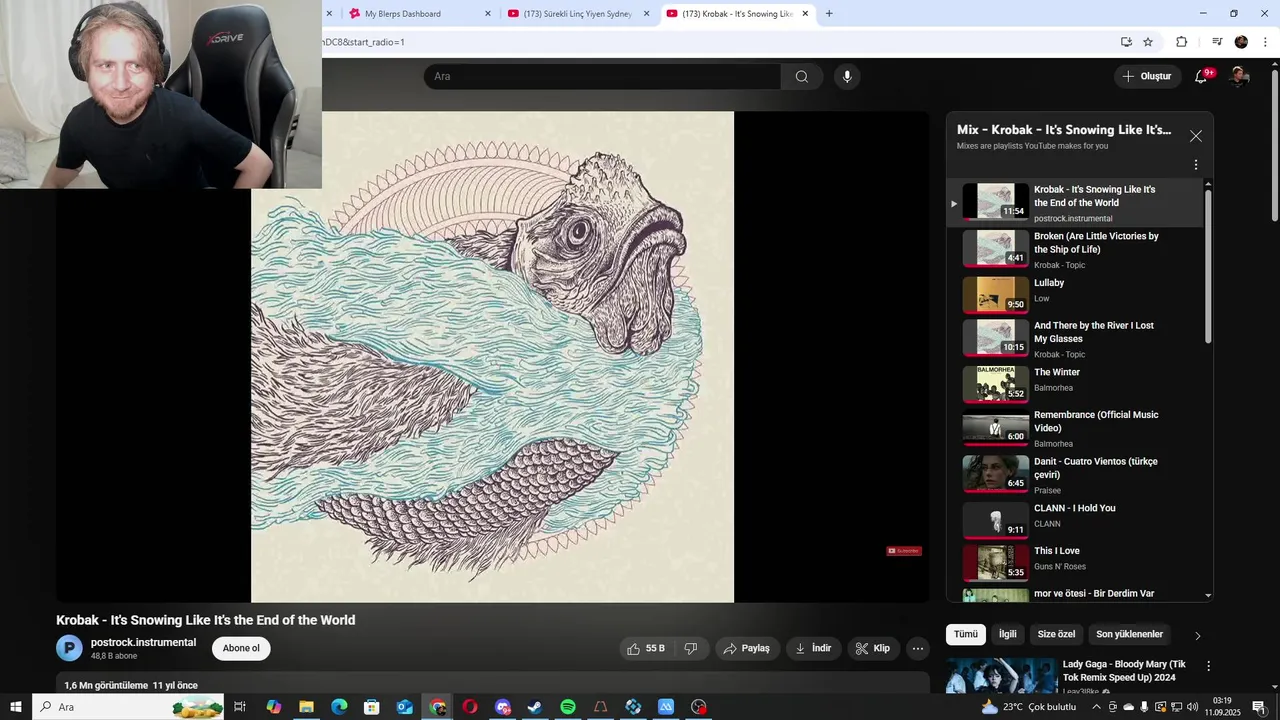Close the Krobak YouTube tab
Image resolution: width=1280 pixels, height=720 pixels.
coord(805,14)
